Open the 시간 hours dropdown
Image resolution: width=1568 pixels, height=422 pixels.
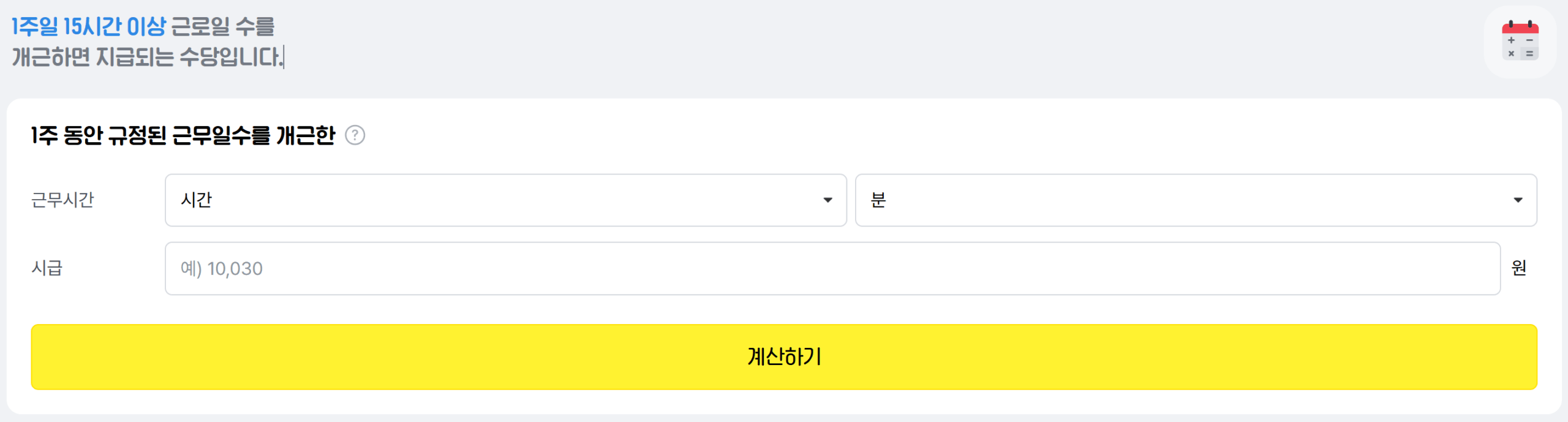pos(505,200)
